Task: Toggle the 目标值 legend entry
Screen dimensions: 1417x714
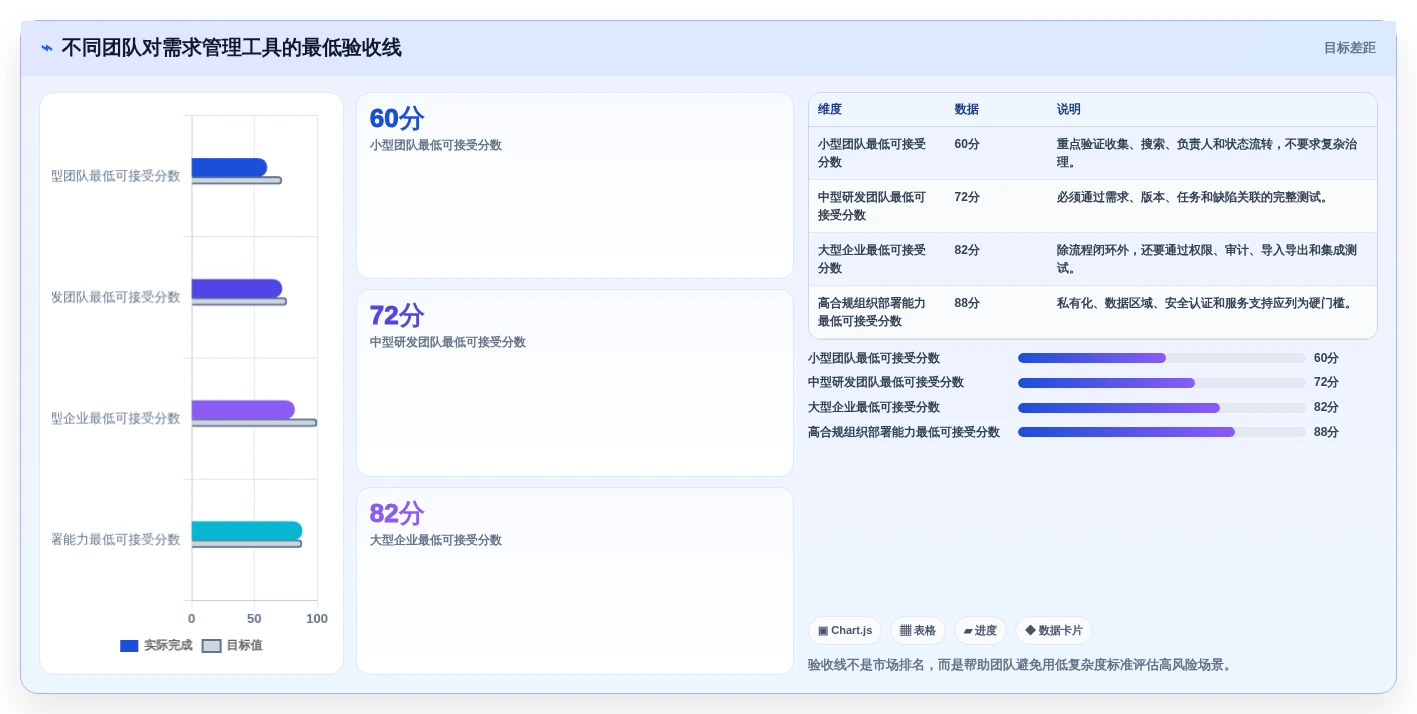Action: coord(232,646)
